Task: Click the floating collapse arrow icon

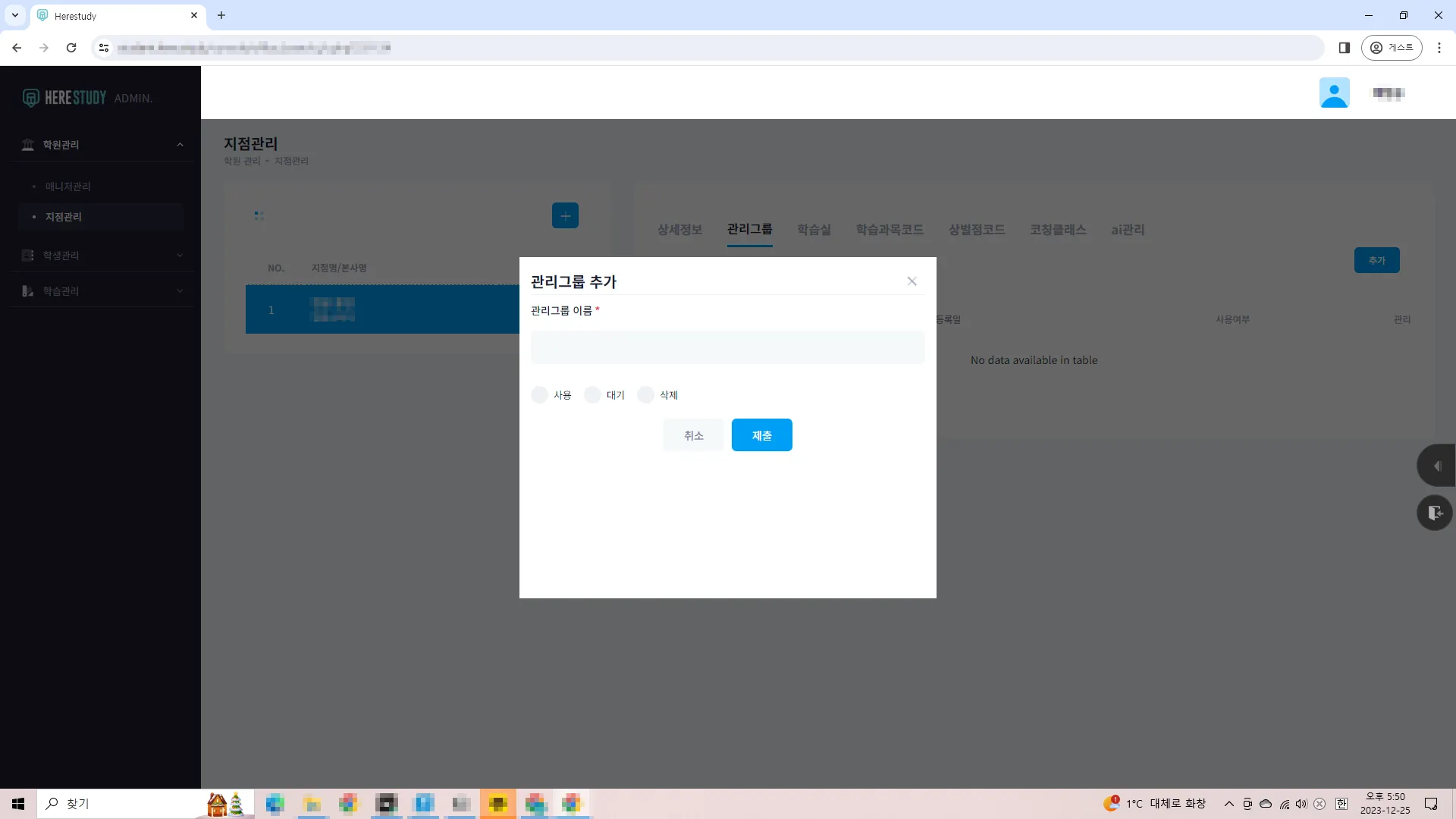Action: click(x=1436, y=466)
